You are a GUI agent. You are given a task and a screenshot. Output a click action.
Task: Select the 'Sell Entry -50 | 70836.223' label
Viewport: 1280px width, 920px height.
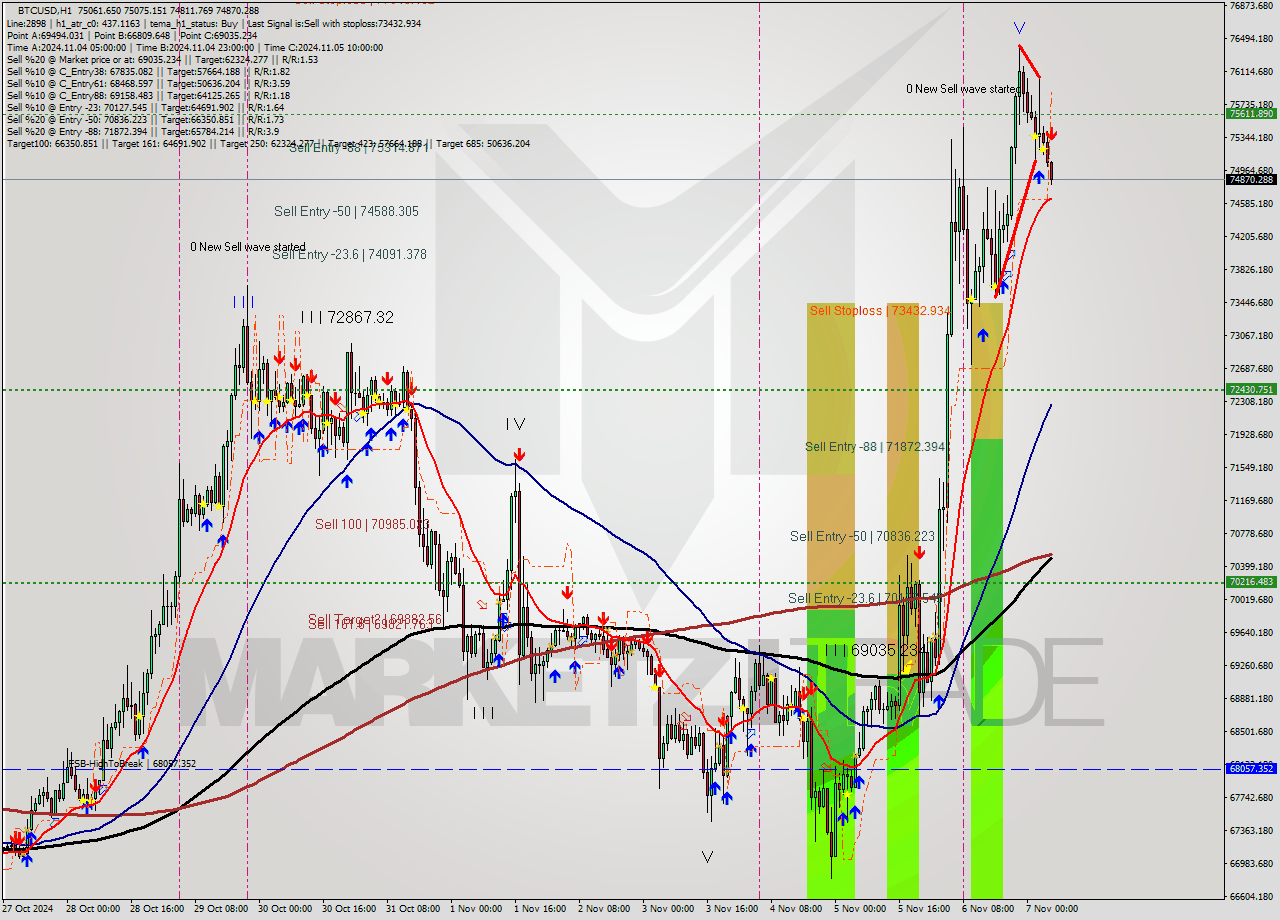[862, 536]
